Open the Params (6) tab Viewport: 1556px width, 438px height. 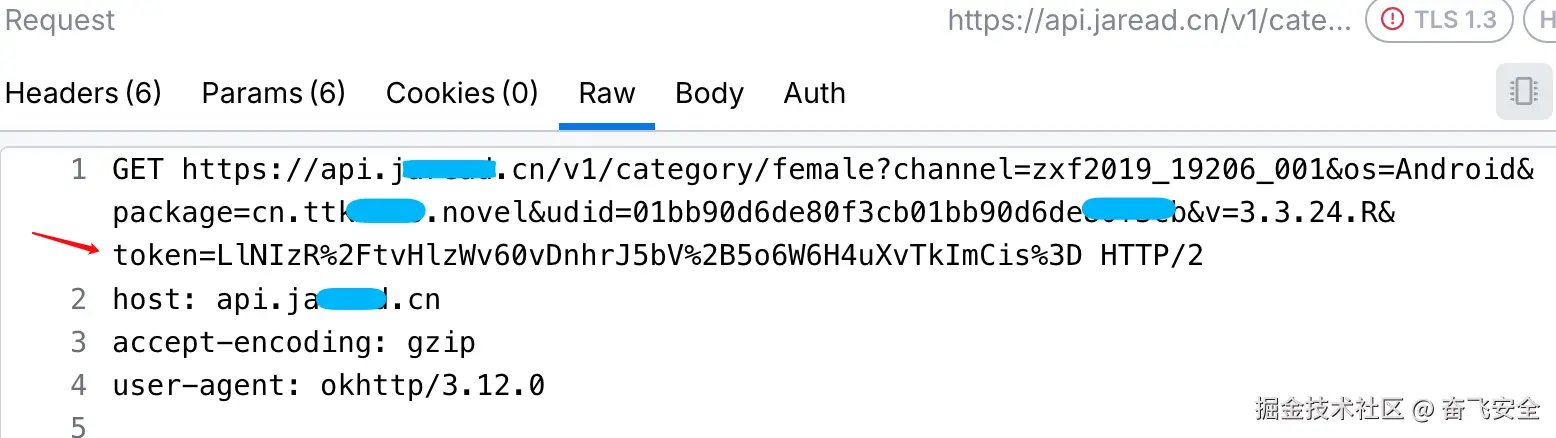pos(273,93)
